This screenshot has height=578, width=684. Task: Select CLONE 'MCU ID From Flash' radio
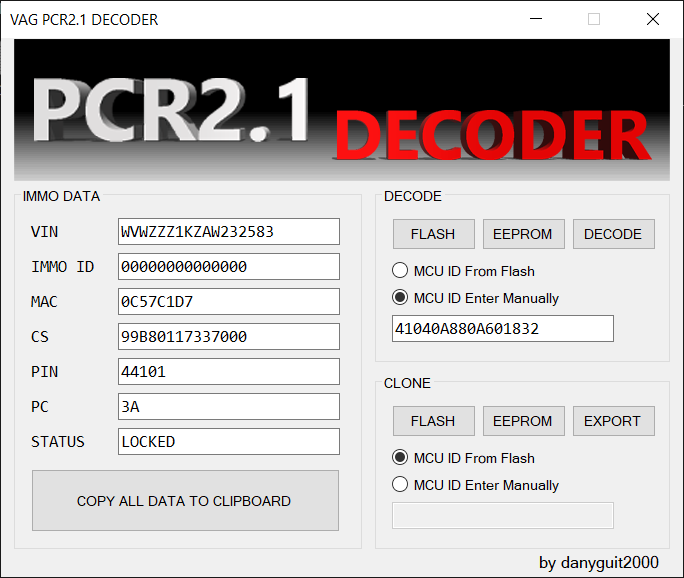[400, 458]
